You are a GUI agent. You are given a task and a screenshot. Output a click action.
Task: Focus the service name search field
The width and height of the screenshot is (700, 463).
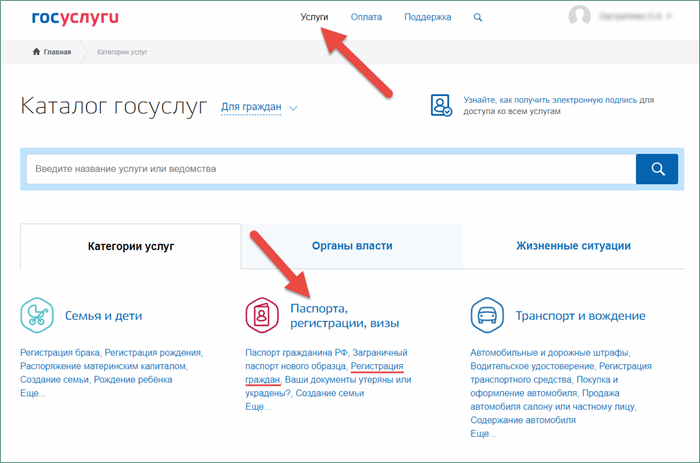(331, 169)
